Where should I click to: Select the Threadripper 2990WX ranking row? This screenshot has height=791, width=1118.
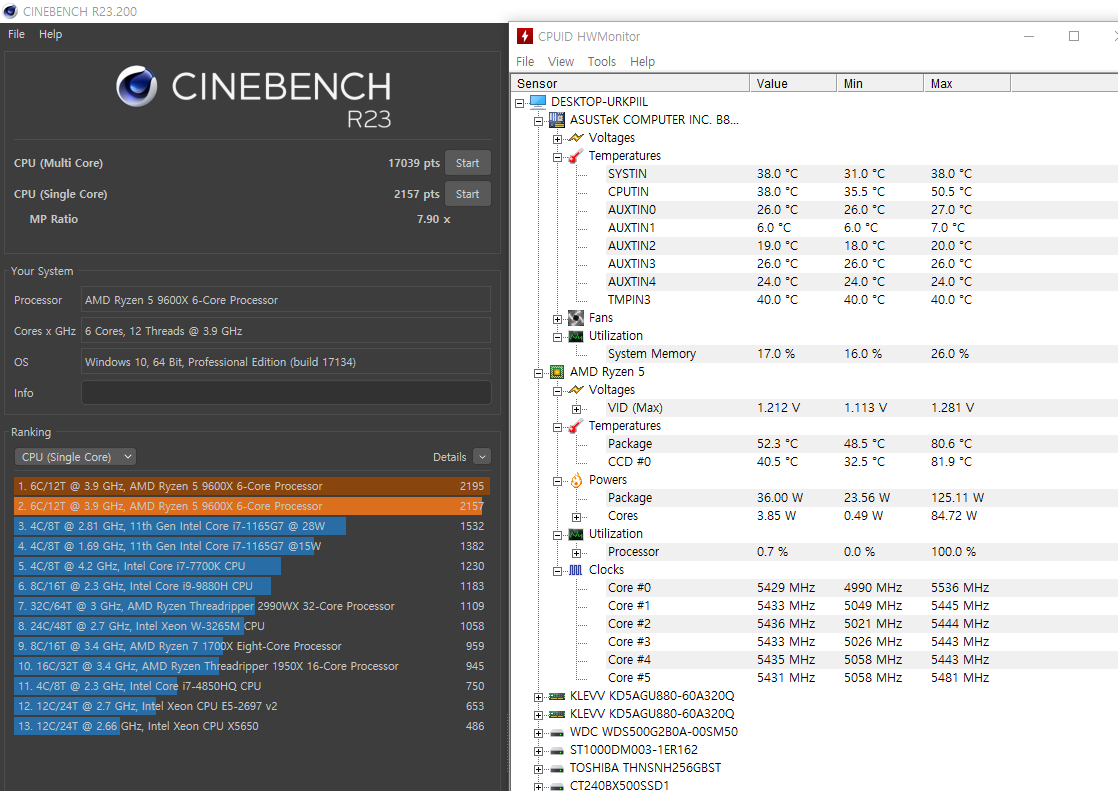[252, 606]
